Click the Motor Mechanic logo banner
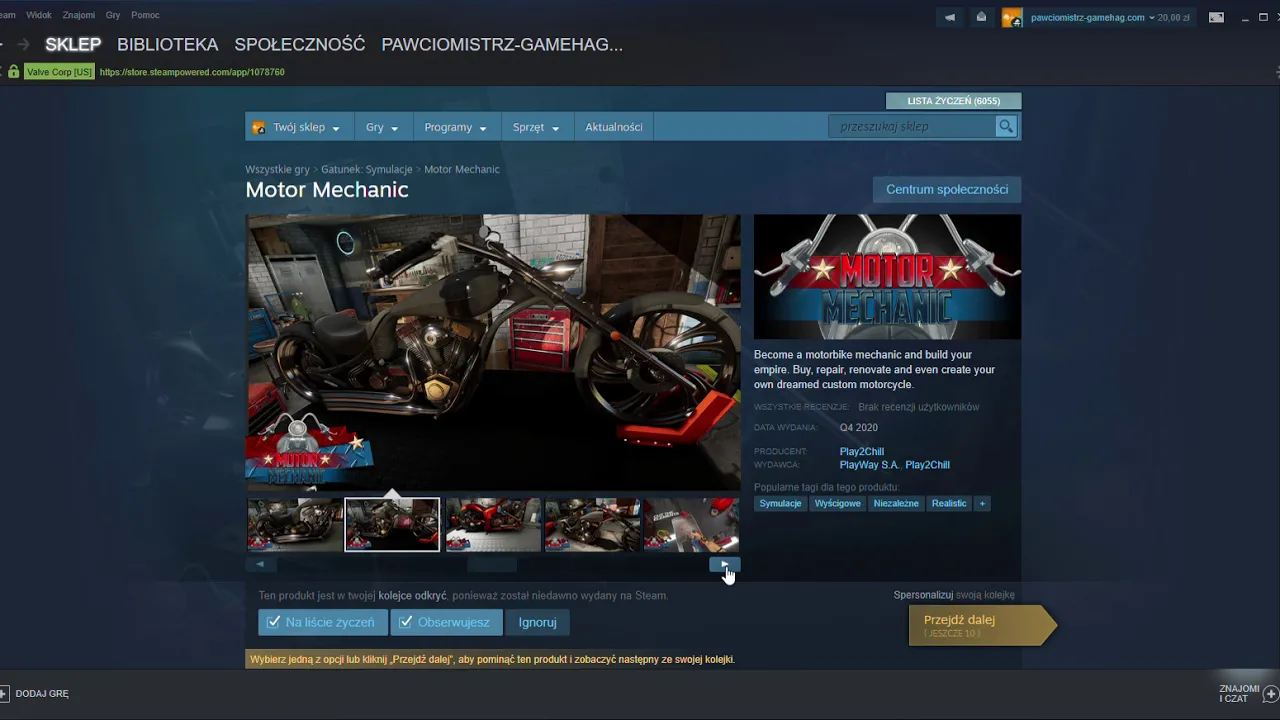1280x720 pixels. coord(887,277)
